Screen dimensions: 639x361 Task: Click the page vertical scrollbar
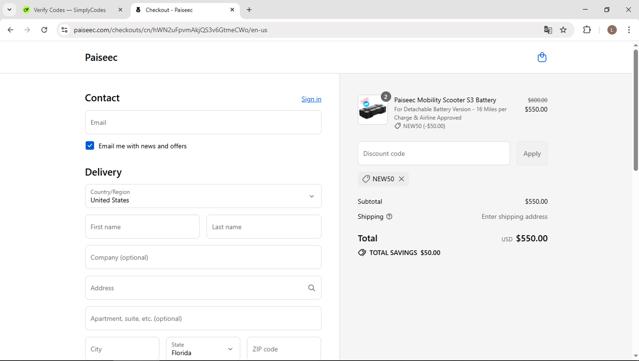(635, 110)
